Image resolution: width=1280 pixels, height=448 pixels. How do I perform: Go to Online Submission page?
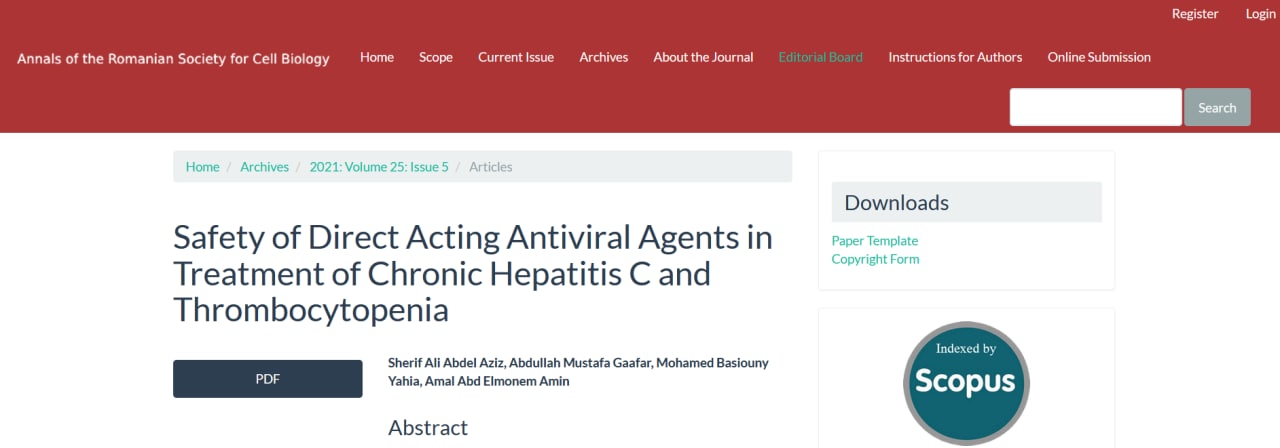(x=1099, y=57)
